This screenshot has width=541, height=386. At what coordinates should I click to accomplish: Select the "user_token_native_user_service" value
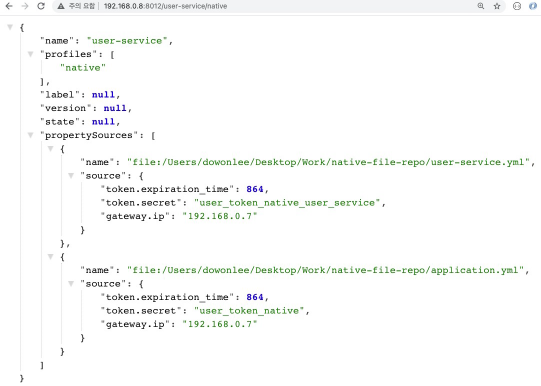[x=287, y=203]
